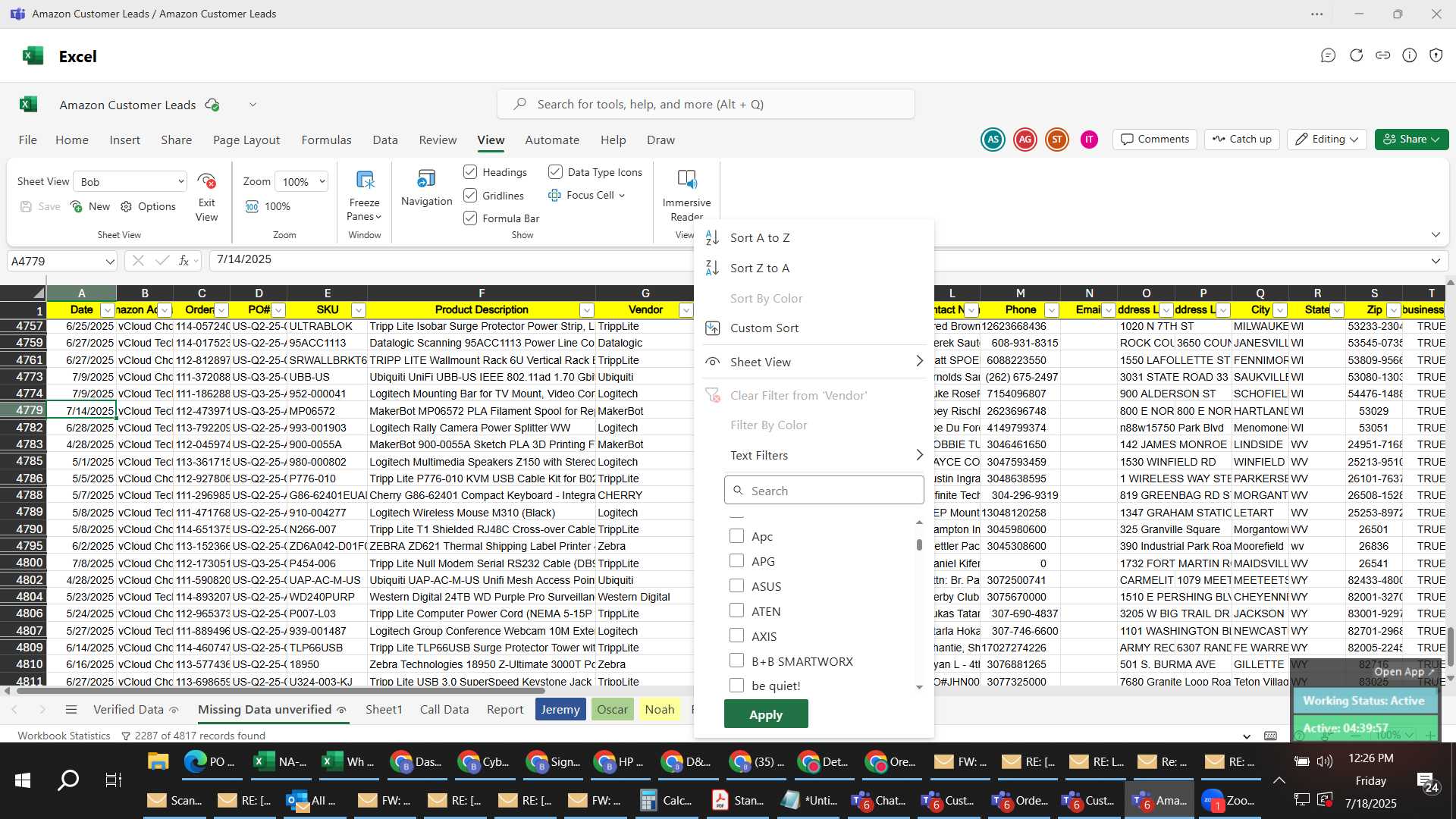Check the ASUS vendor filter box
The width and height of the screenshot is (1456, 819).
736,586
